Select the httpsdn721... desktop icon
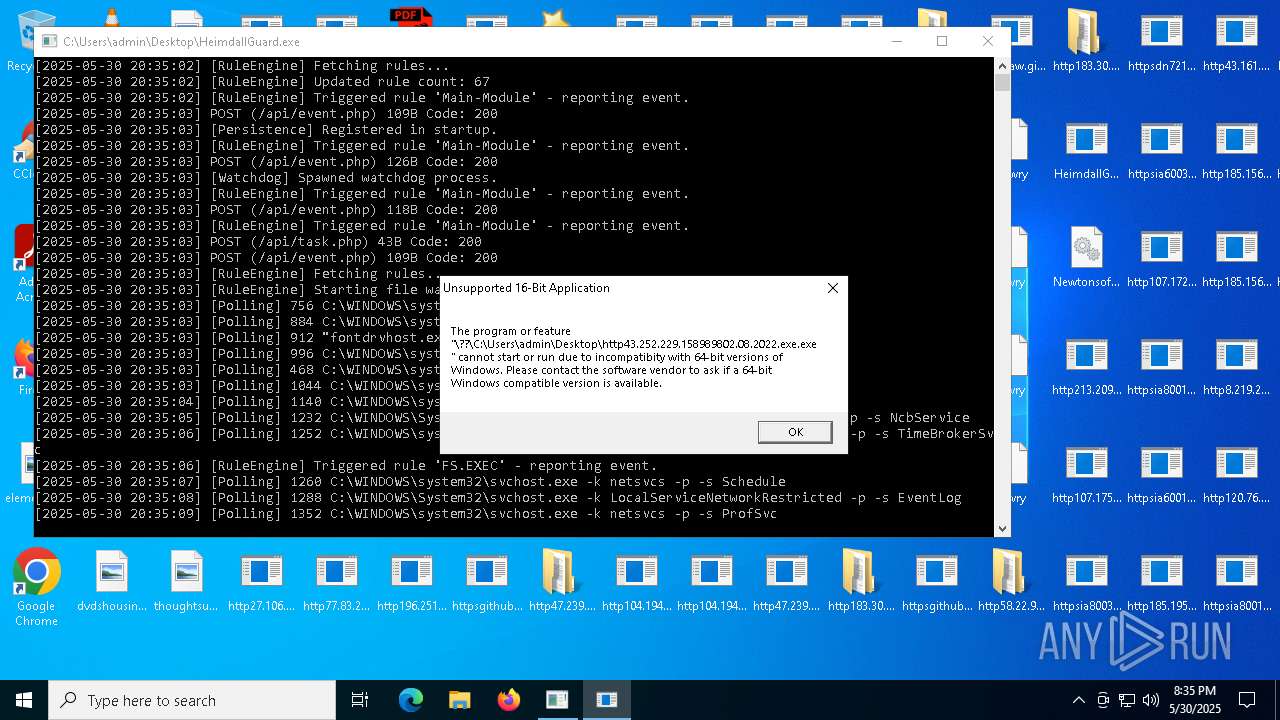This screenshot has width=1280, height=720. pyautogui.click(x=1161, y=43)
